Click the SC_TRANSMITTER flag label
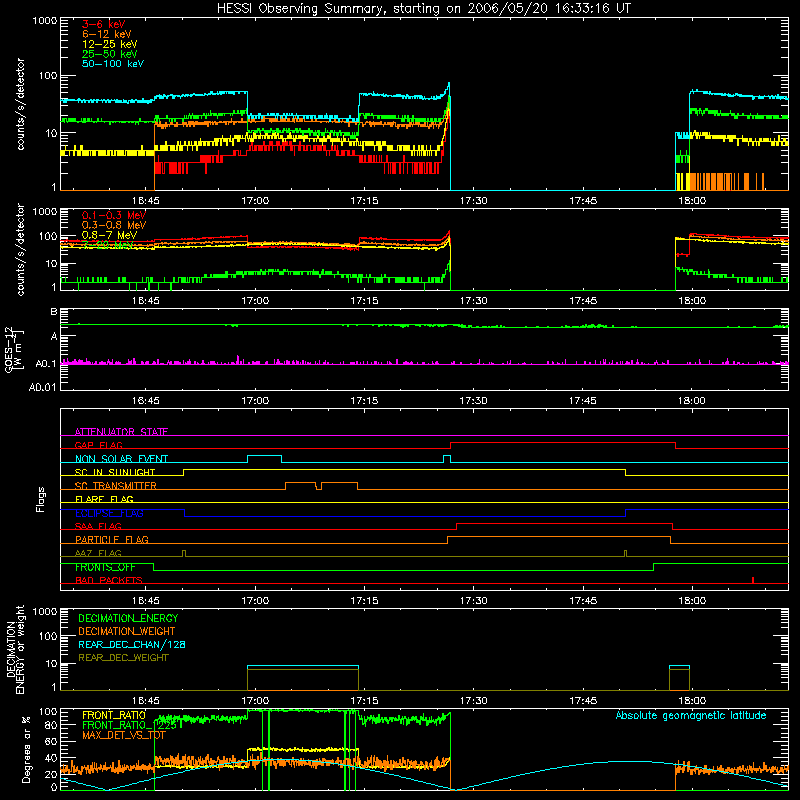 (x=115, y=486)
